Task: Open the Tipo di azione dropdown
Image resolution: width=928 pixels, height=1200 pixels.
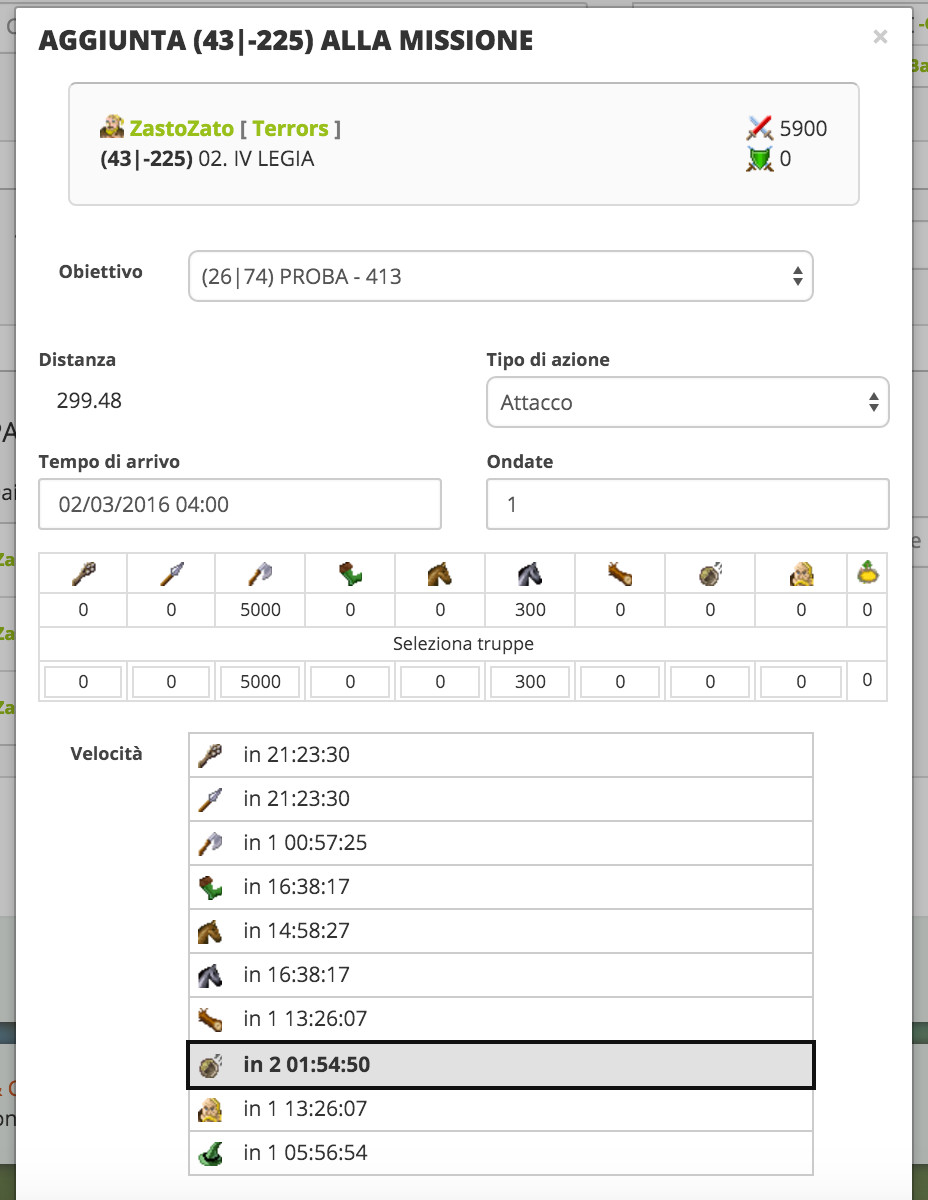Action: pyautogui.click(x=687, y=402)
